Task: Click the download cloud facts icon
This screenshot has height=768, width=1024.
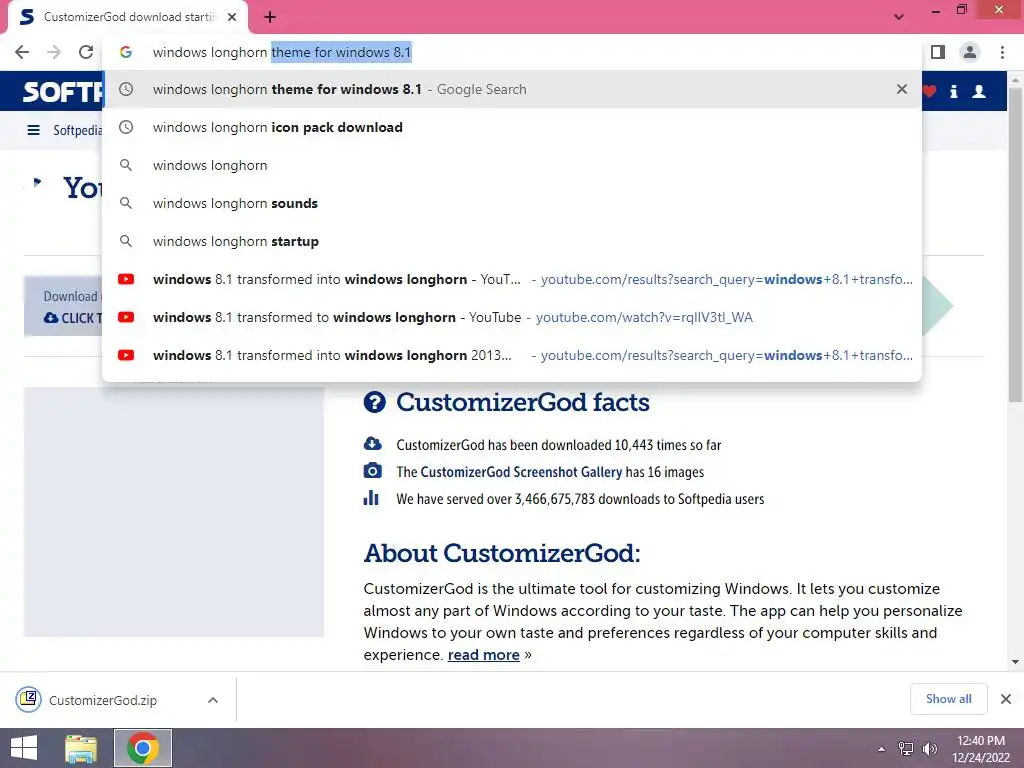Action: coord(372,444)
